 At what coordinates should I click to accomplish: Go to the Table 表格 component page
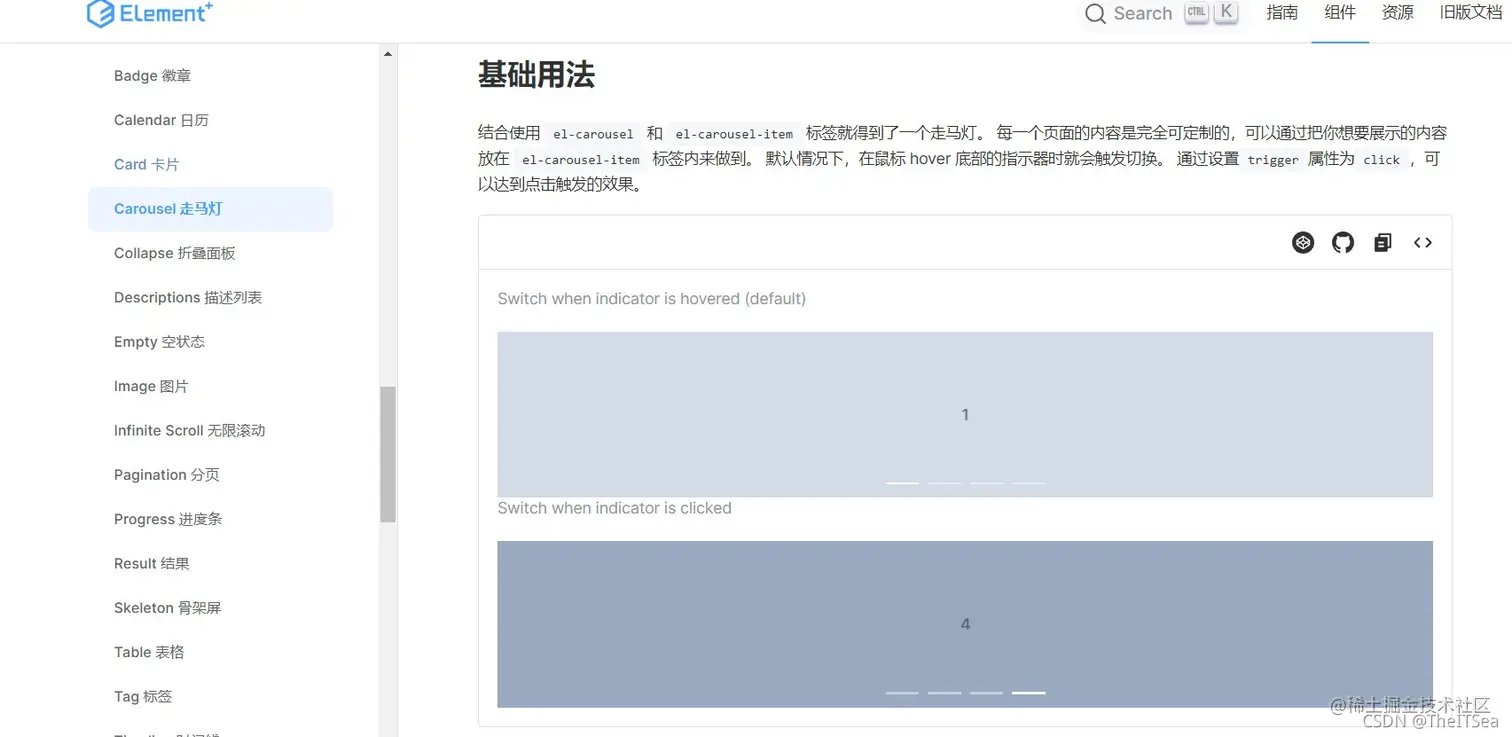tap(149, 652)
